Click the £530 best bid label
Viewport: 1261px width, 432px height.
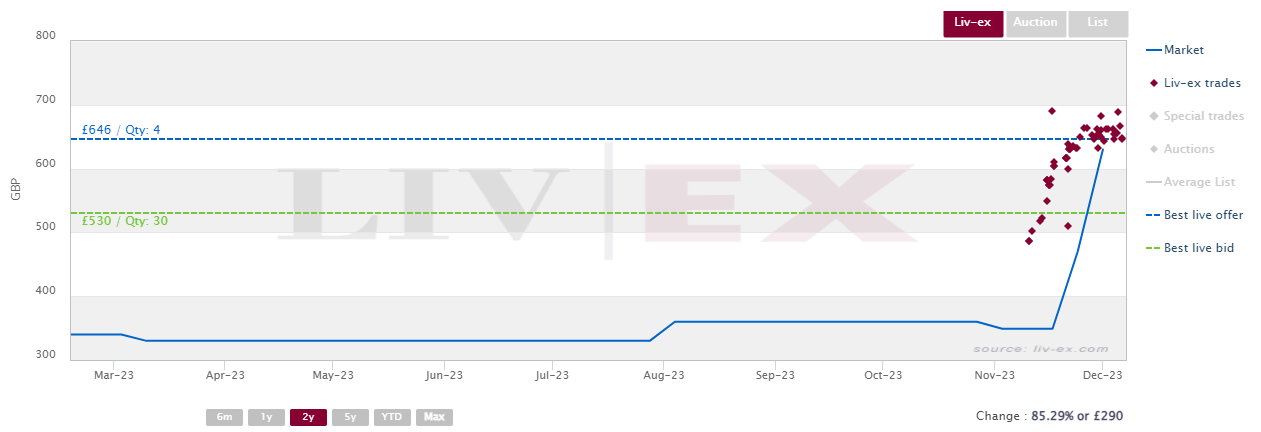point(125,221)
